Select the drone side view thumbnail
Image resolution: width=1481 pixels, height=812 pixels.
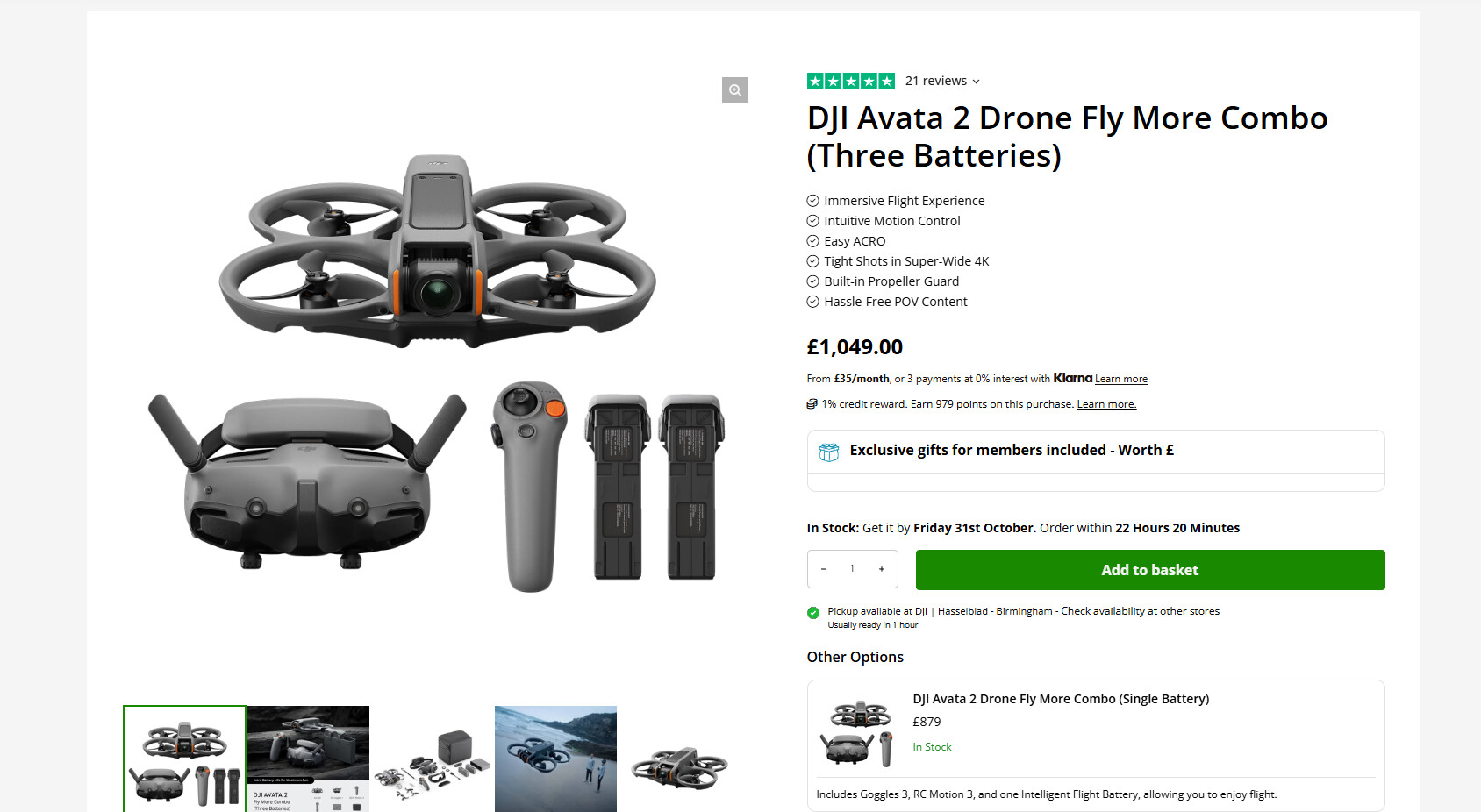pyautogui.click(x=679, y=759)
